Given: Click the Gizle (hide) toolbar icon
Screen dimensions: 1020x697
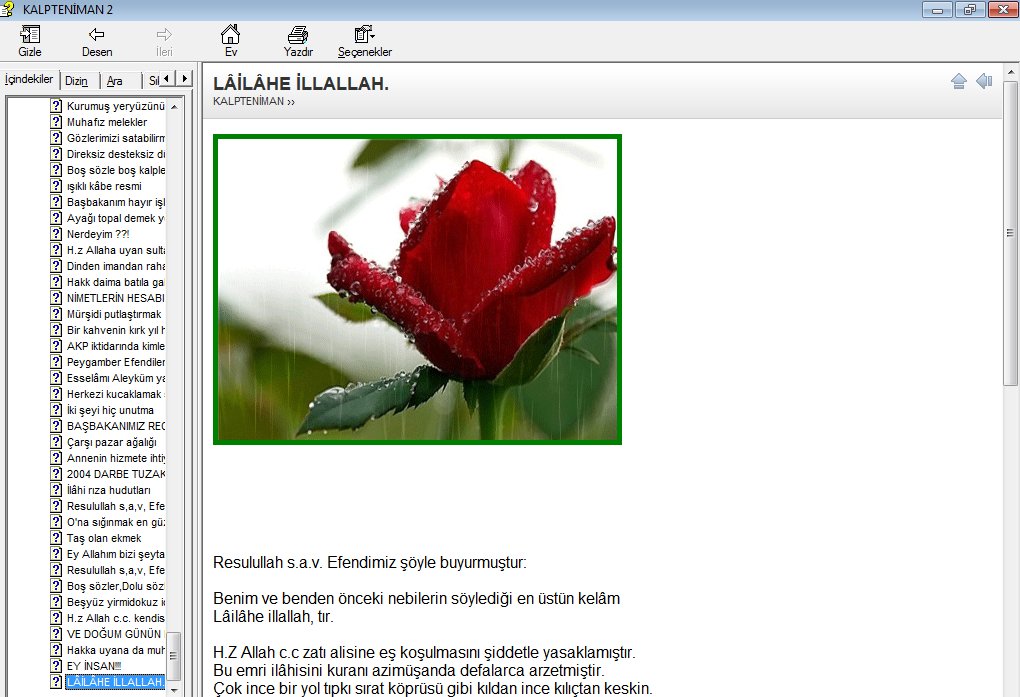Looking at the screenshot, I should 30,36.
